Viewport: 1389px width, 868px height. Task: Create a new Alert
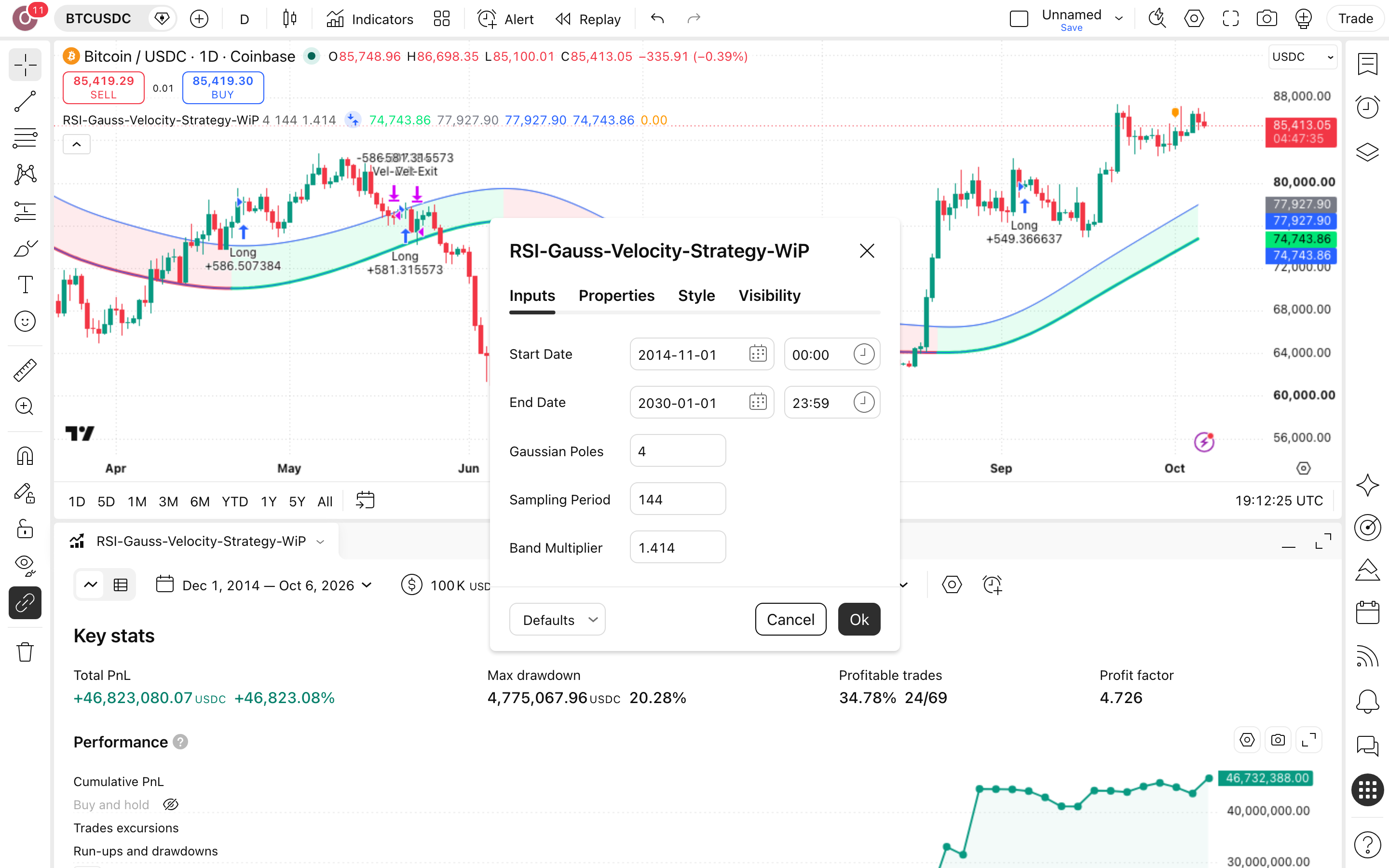[505, 19]
